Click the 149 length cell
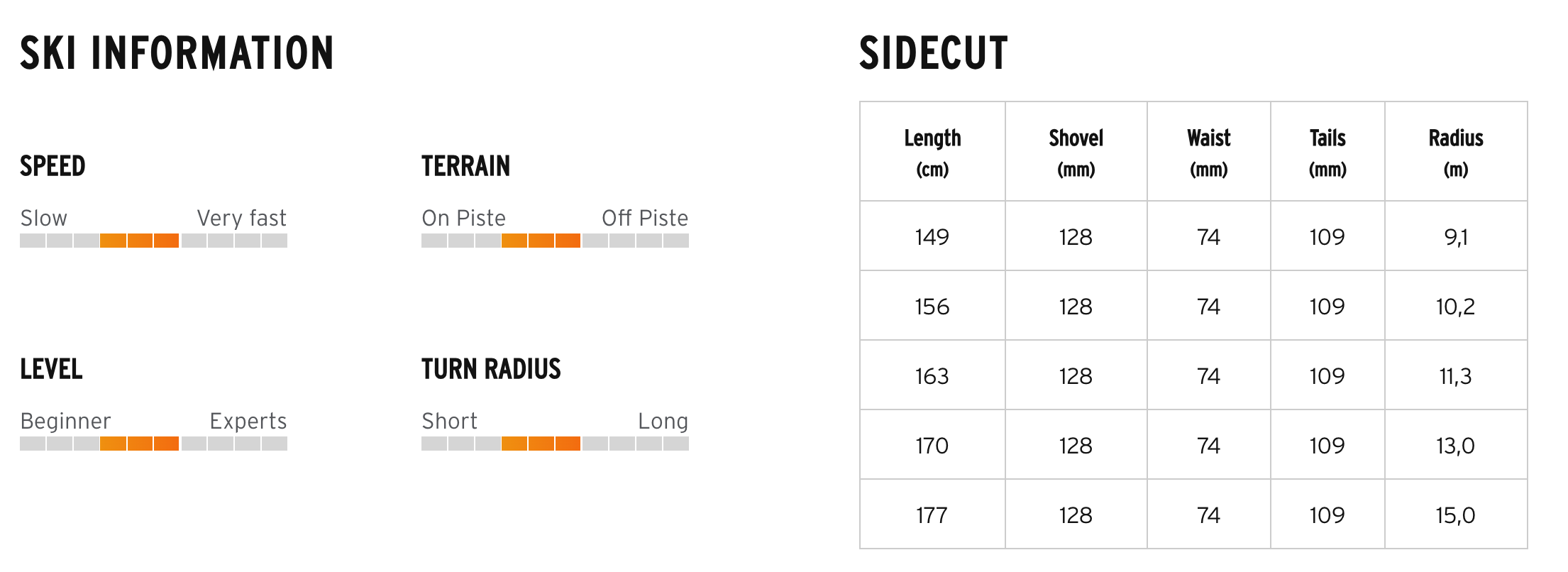Screen dimensions: 1568x572 pyautogui.click(x=932, y=237)
